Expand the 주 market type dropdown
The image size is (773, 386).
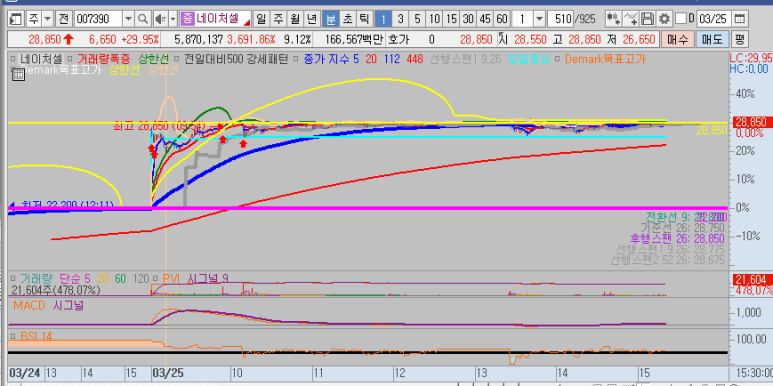47,19
